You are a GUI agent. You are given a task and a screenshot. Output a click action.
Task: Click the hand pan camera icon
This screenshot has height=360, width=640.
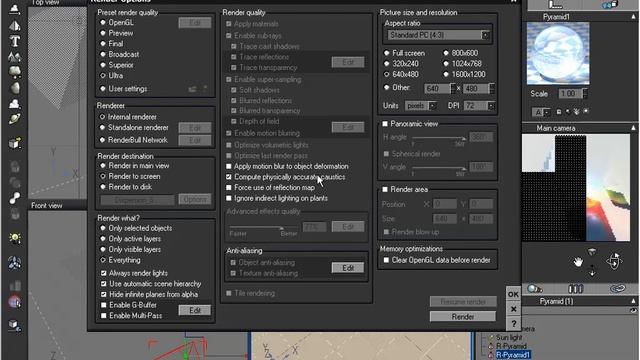[578, 262]
